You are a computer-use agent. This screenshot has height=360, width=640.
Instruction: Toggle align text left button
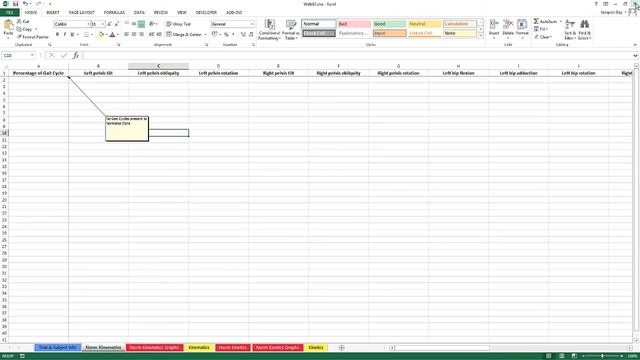[127, 35]
